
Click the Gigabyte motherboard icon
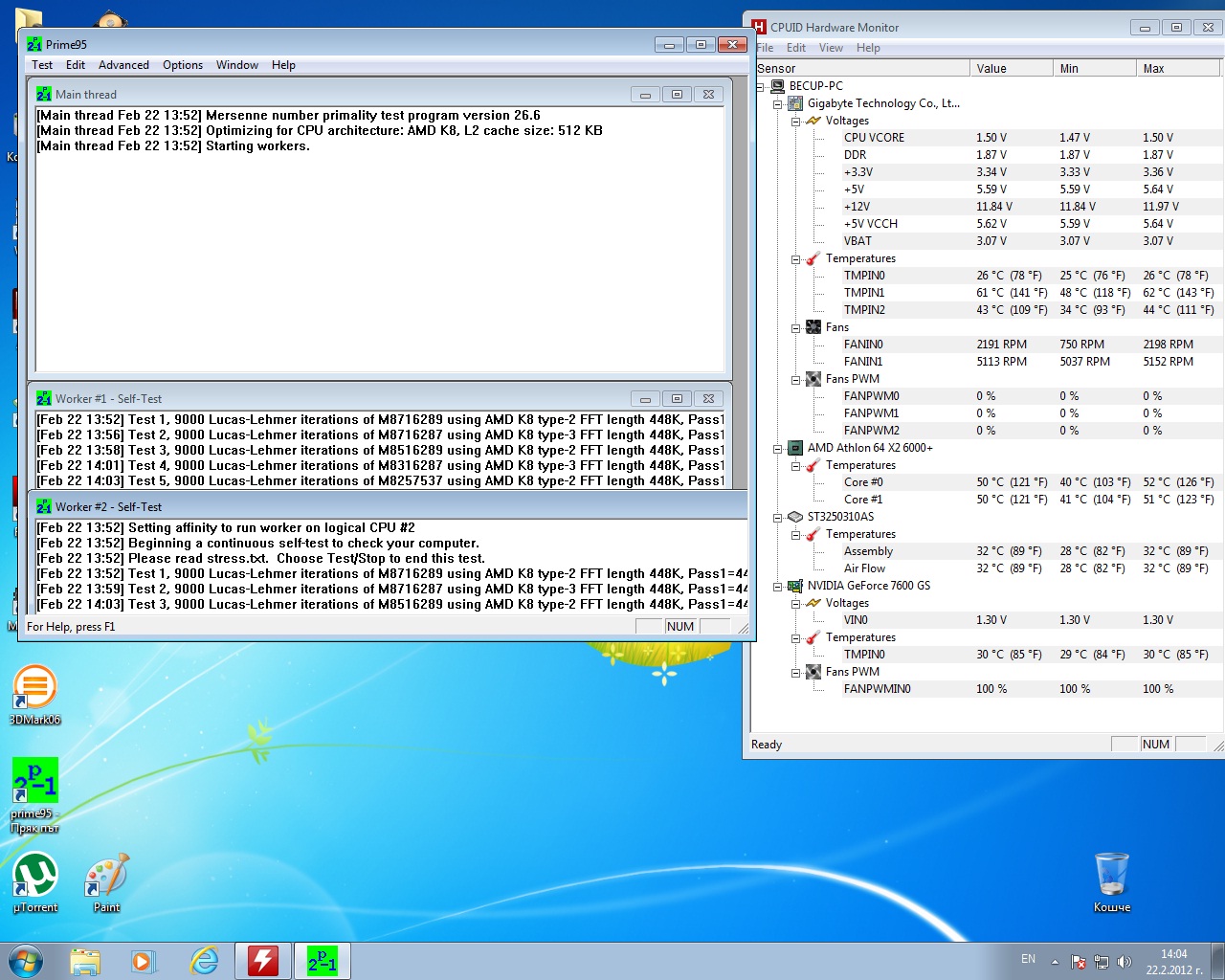tap(794, 103)
